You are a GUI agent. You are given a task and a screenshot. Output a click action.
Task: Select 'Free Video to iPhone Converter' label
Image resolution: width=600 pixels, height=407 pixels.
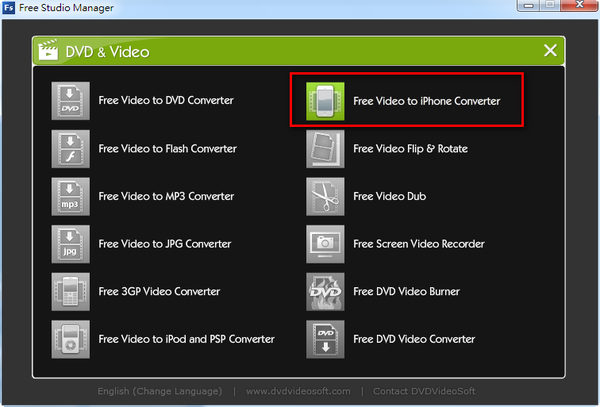[427, 101]
